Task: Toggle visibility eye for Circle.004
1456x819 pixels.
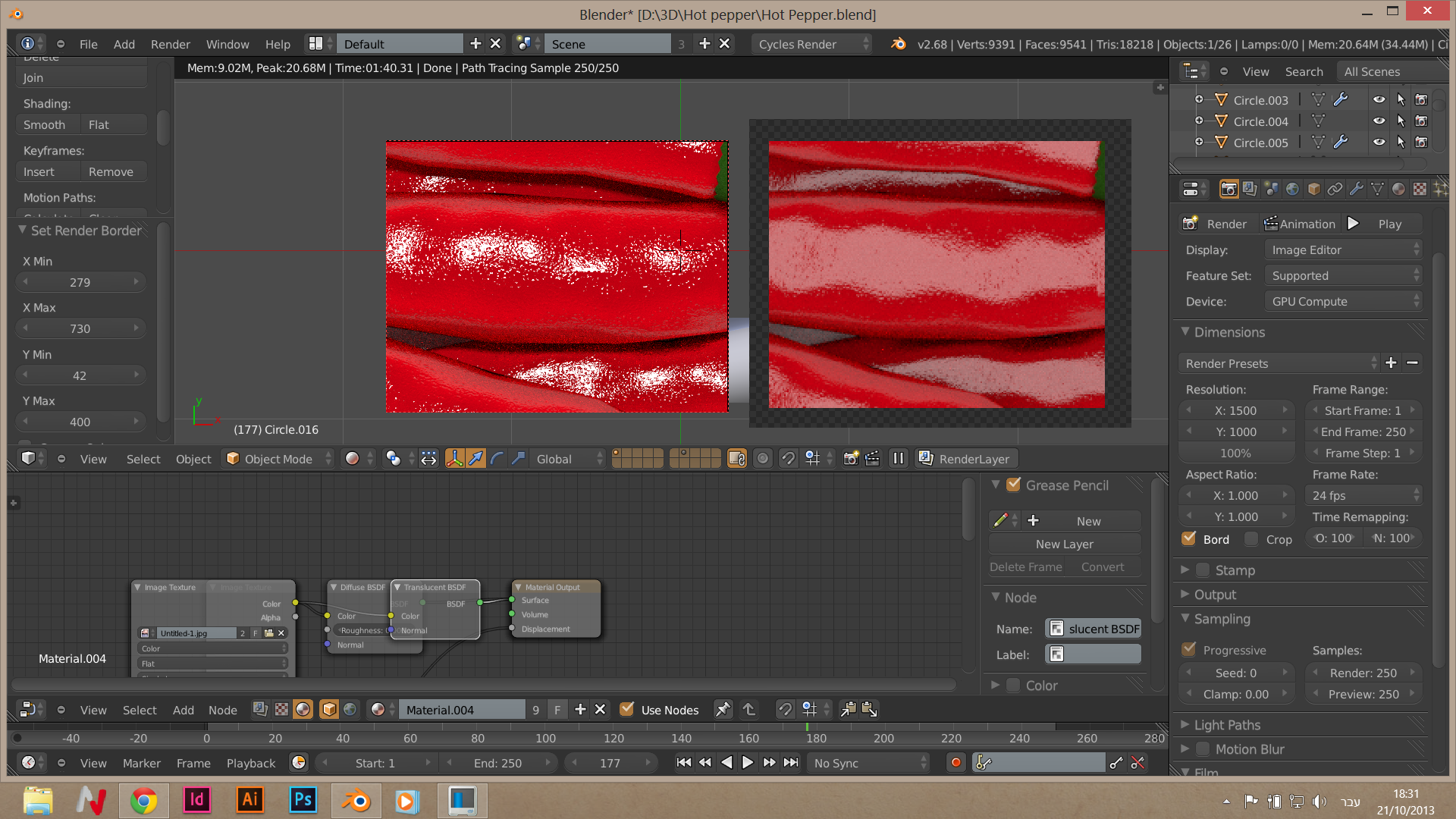Action: click(x=1379, y=121)
